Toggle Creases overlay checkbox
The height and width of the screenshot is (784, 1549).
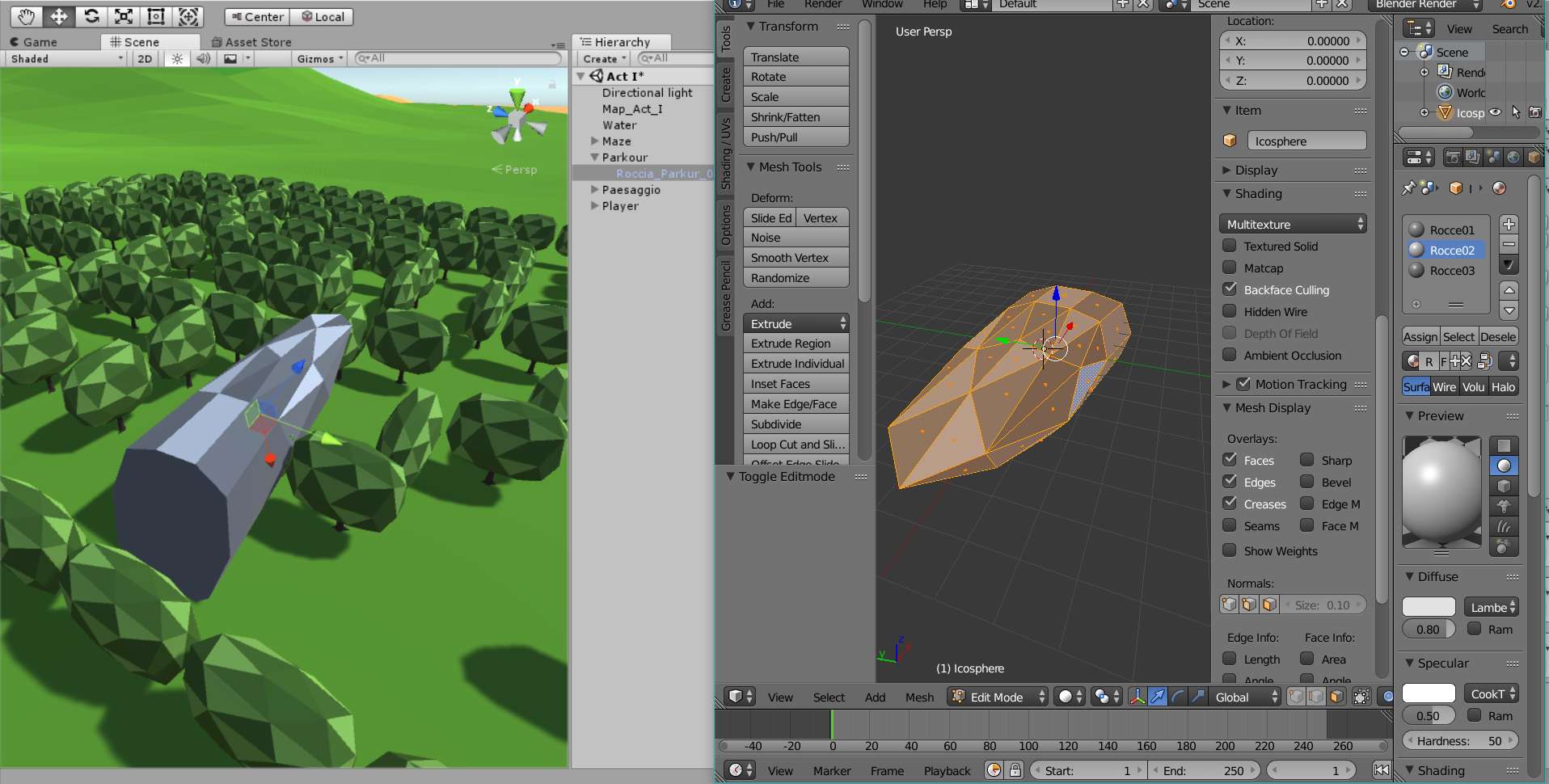1230,504
